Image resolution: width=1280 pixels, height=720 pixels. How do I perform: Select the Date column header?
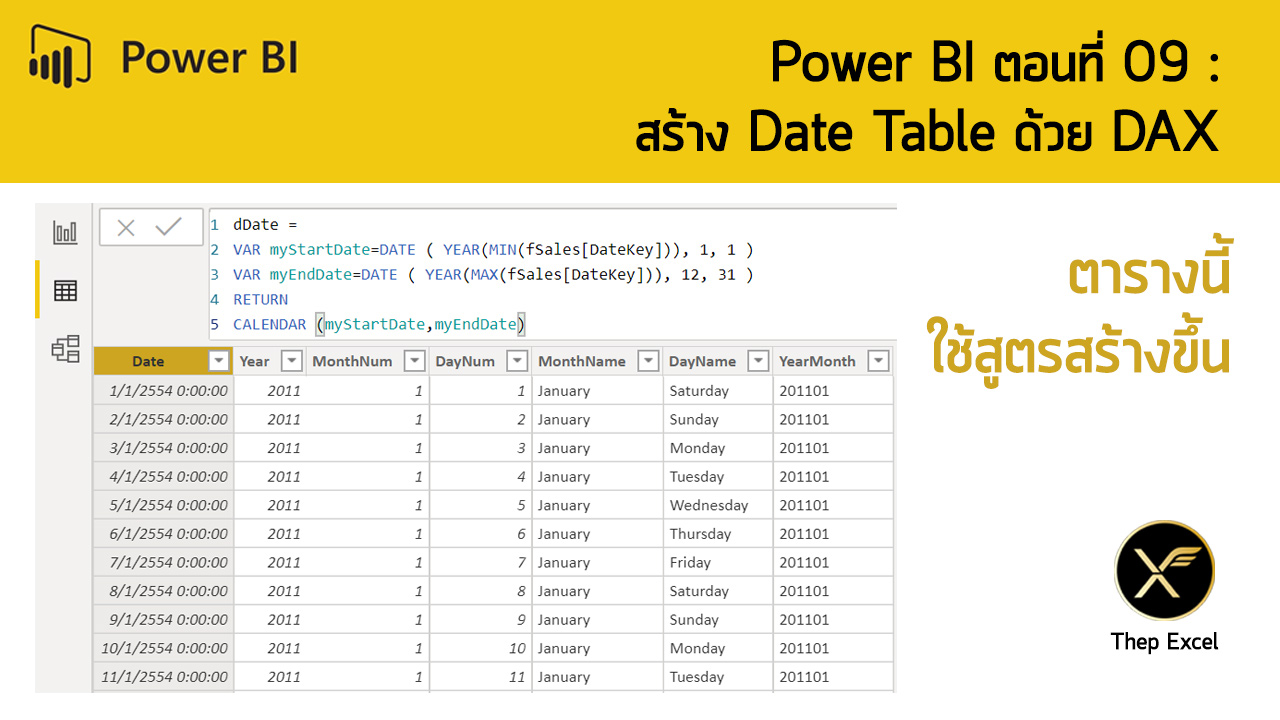click(x=148, y=361)
